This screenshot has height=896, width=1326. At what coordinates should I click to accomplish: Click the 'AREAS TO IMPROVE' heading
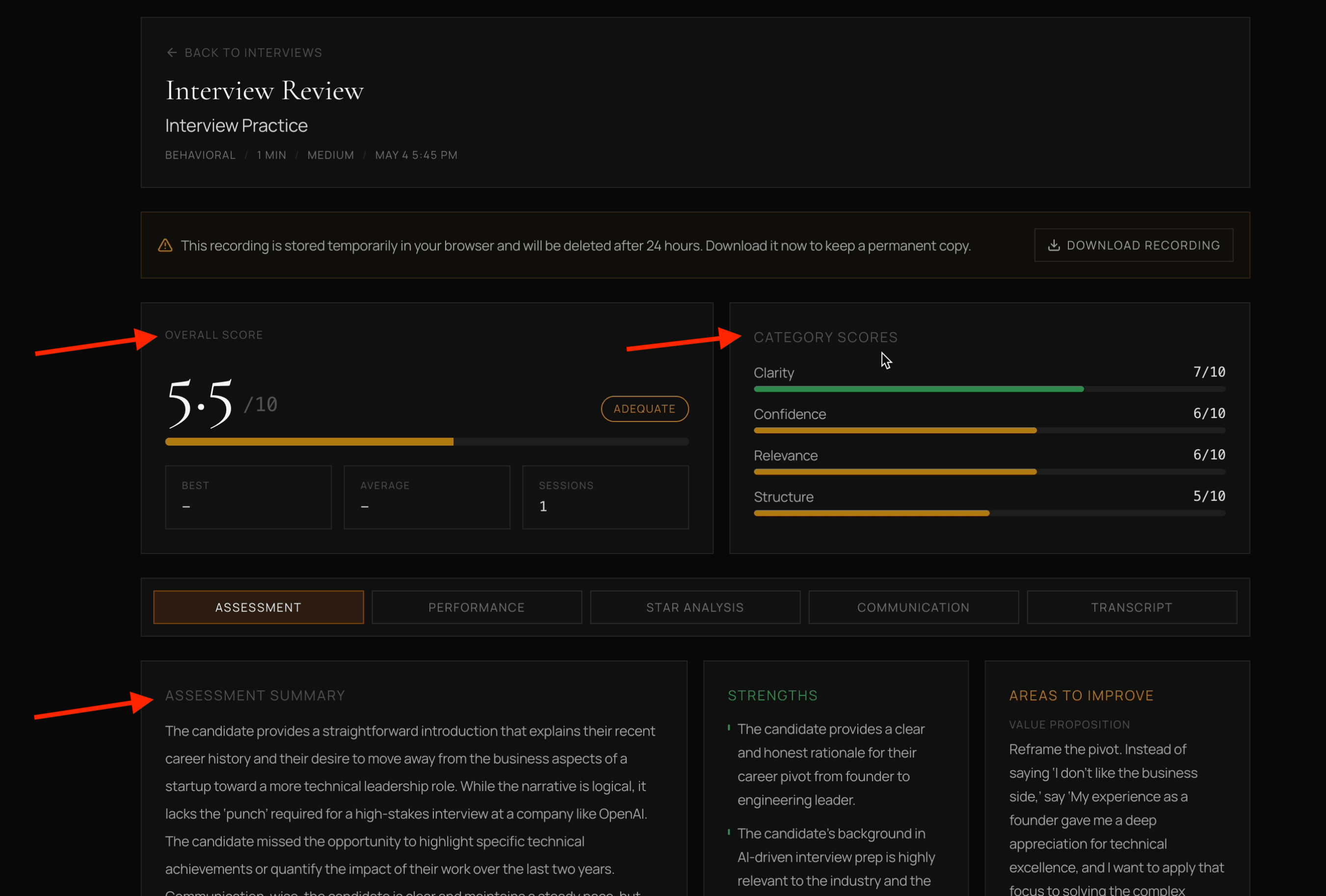click(x=1081, y=695)
